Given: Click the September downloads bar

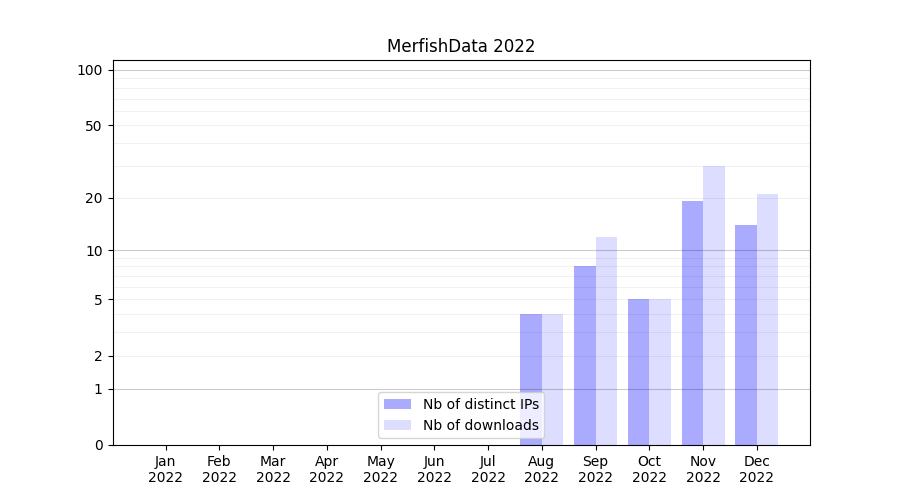Looking at the screenshot, I should (606, 341).
